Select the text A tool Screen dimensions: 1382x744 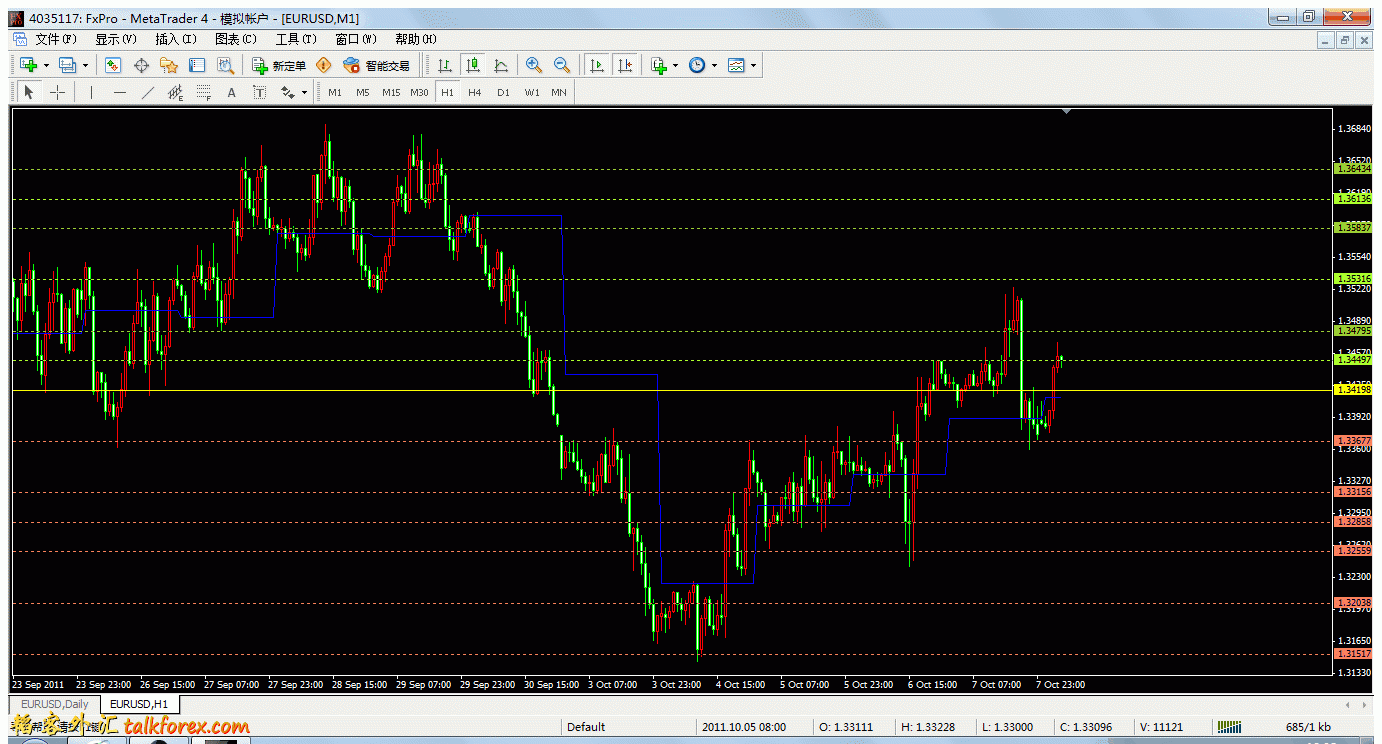(232, 92)
